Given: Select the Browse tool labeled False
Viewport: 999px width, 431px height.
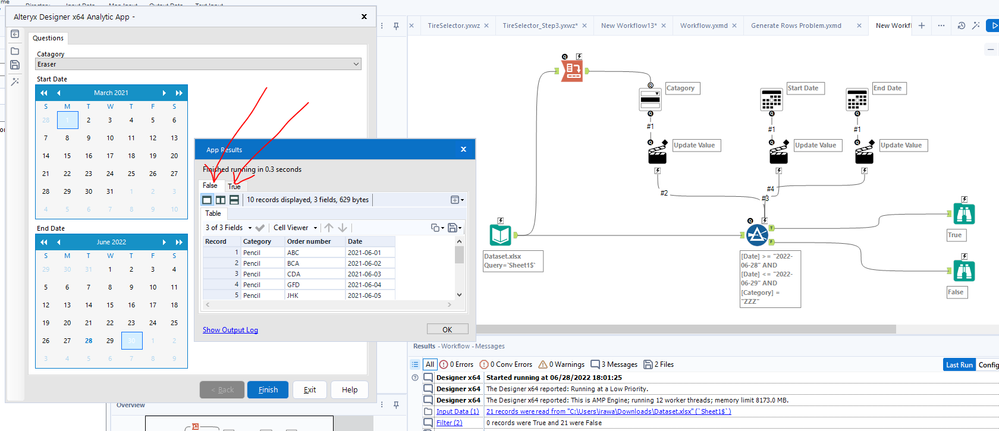Looking at the screenshot, I should 963,270.
